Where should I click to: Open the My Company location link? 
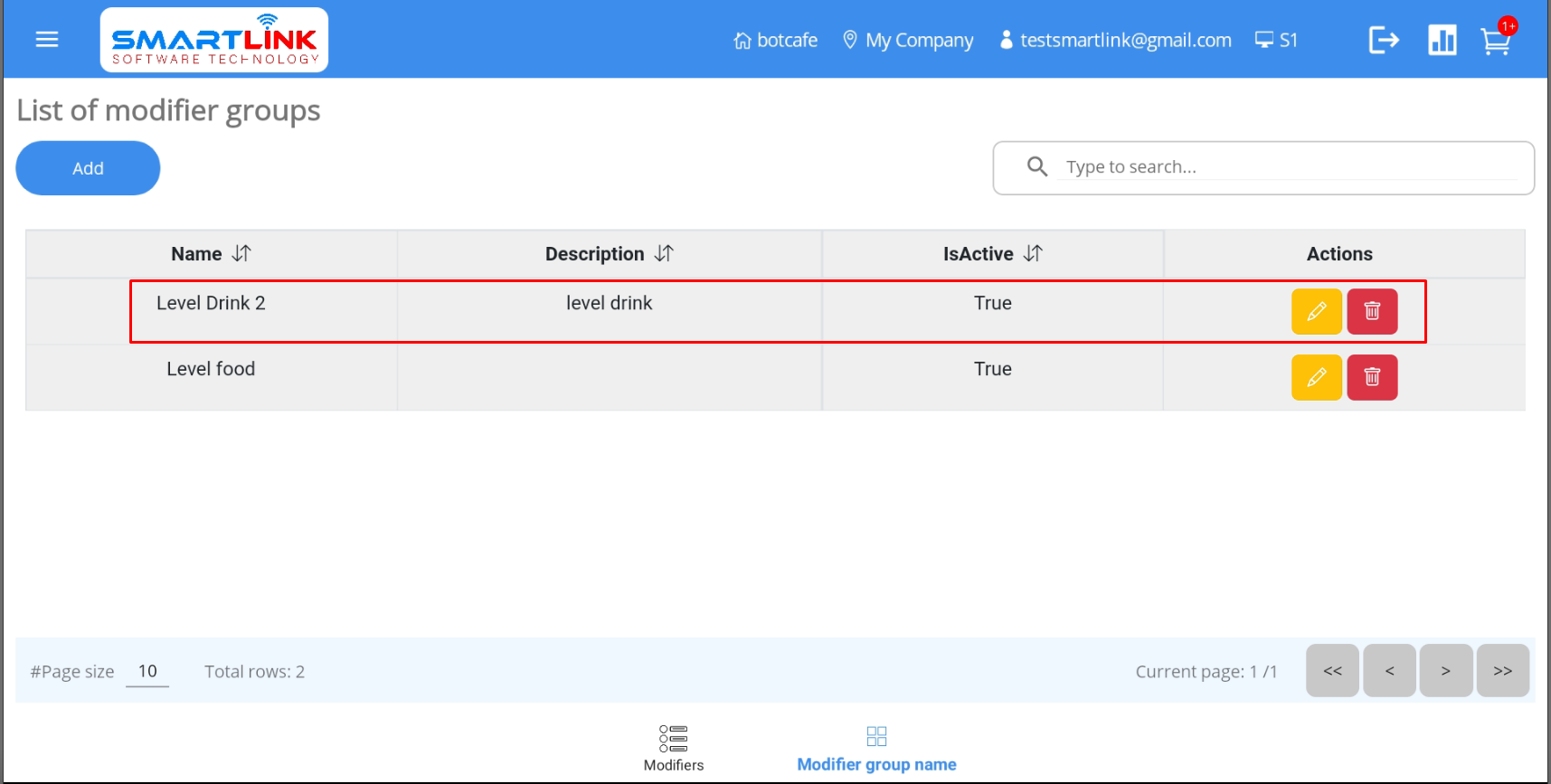point(908,41)
